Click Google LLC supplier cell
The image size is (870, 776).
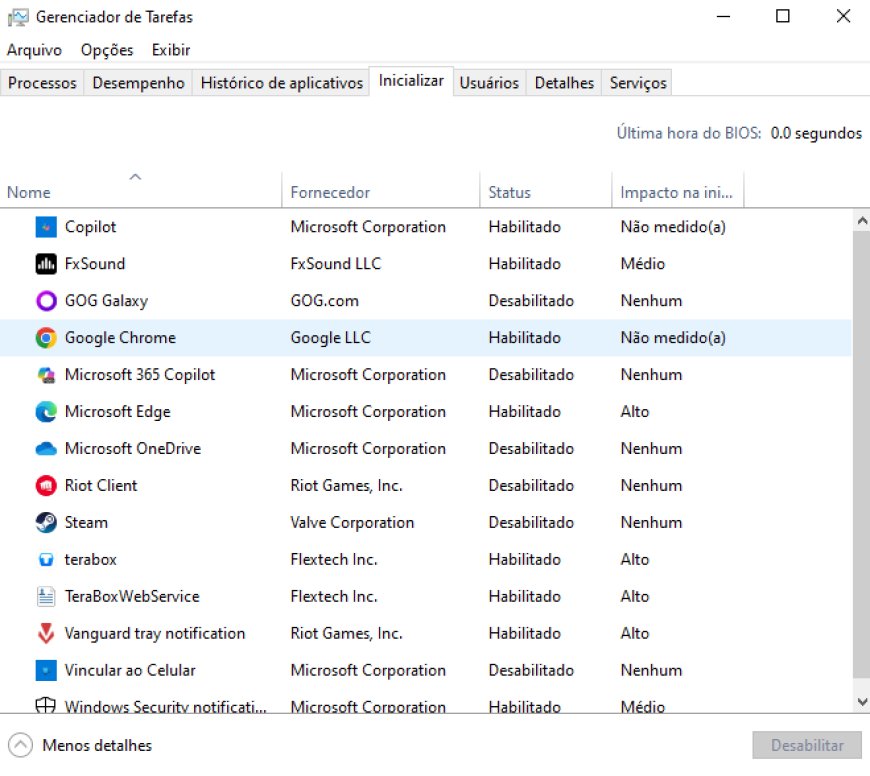[x=331, y=338]
